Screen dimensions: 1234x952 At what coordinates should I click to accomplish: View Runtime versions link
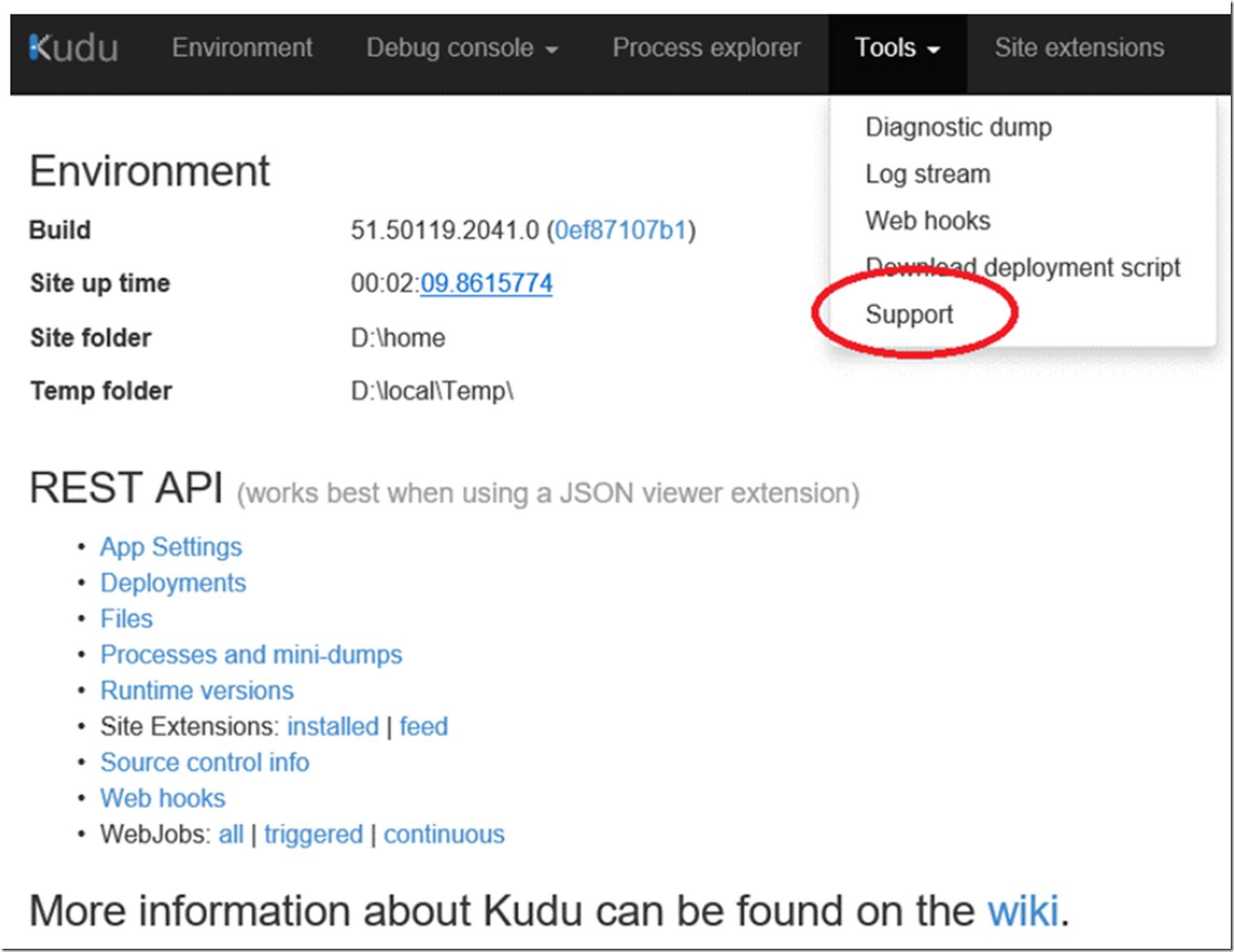click(196, 690)
